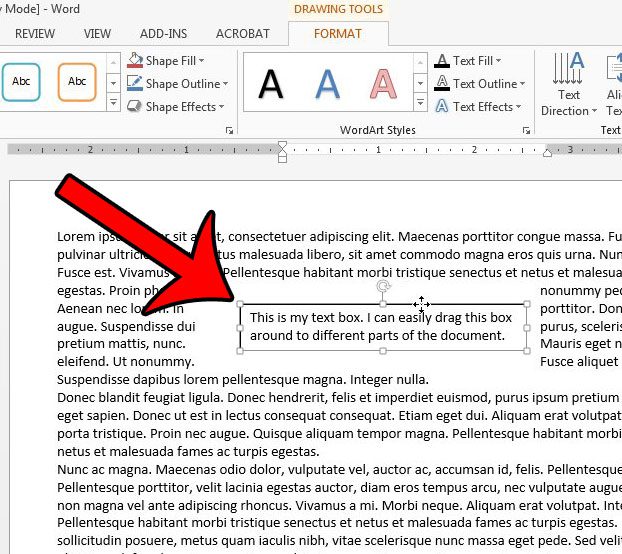The image size is (622, 554).
Task: Click the Text Outline icon
Action: (x=441, y=84)
